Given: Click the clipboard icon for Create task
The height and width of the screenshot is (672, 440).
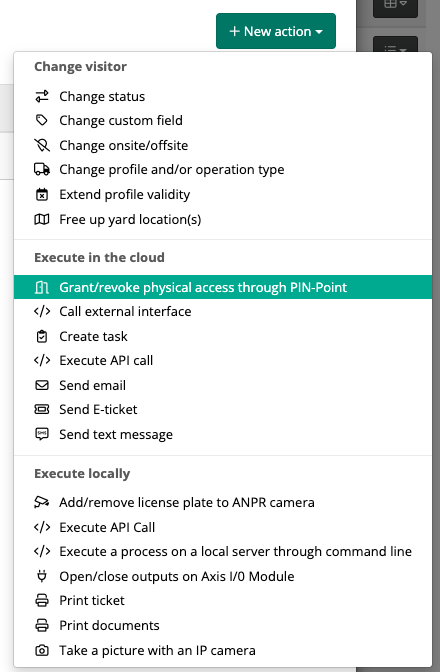Looking at the screenshot, I should [42, 336].
